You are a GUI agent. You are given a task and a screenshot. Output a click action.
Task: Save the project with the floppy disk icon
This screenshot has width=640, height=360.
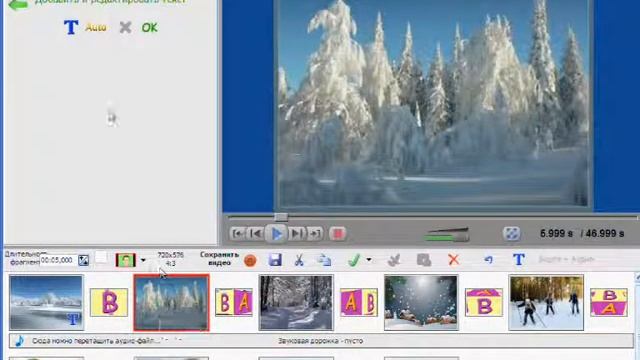click(x=275, y=260)
